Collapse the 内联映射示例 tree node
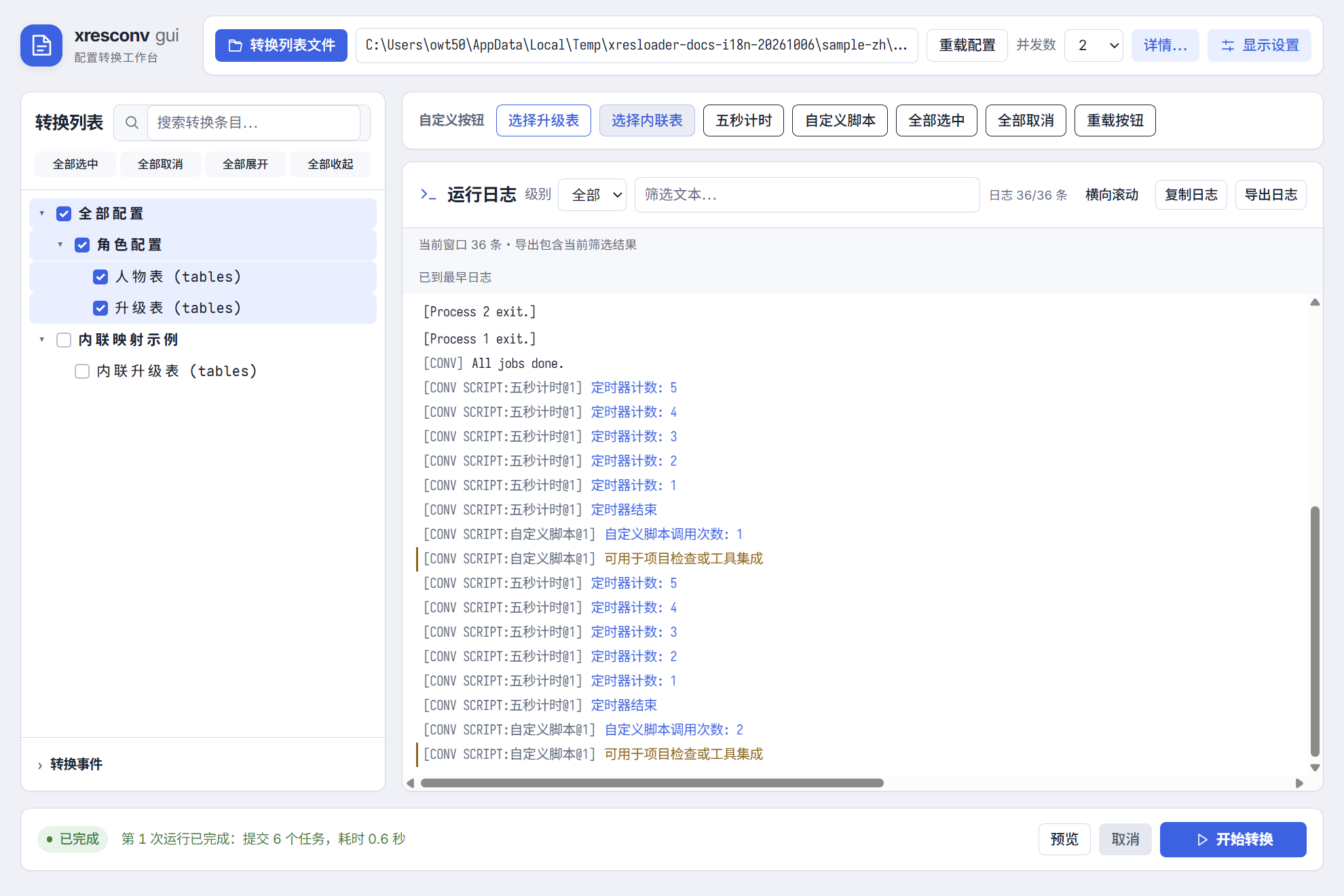1344x896 pixels. [x=42, y=340]
